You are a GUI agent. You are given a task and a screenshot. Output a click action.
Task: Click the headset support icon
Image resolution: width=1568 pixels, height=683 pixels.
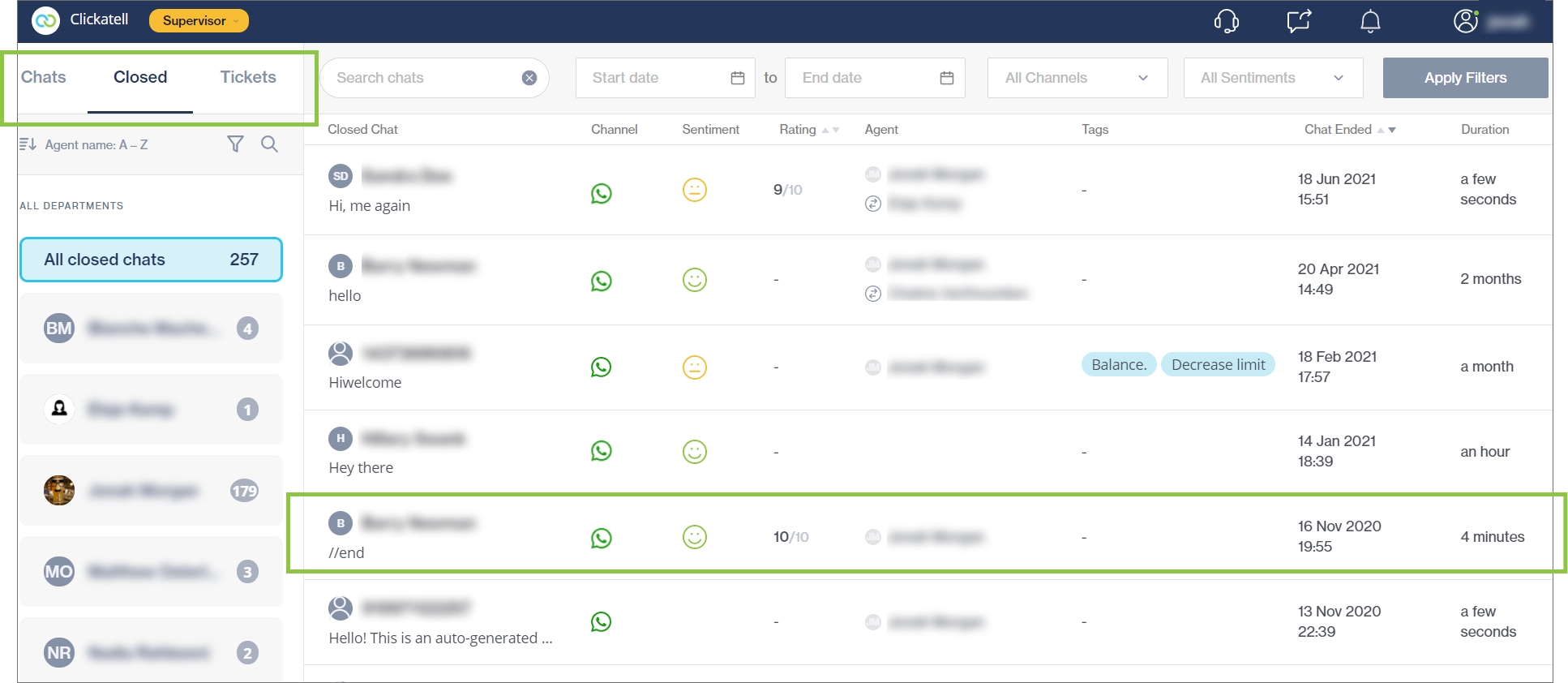click(1226, 21)
